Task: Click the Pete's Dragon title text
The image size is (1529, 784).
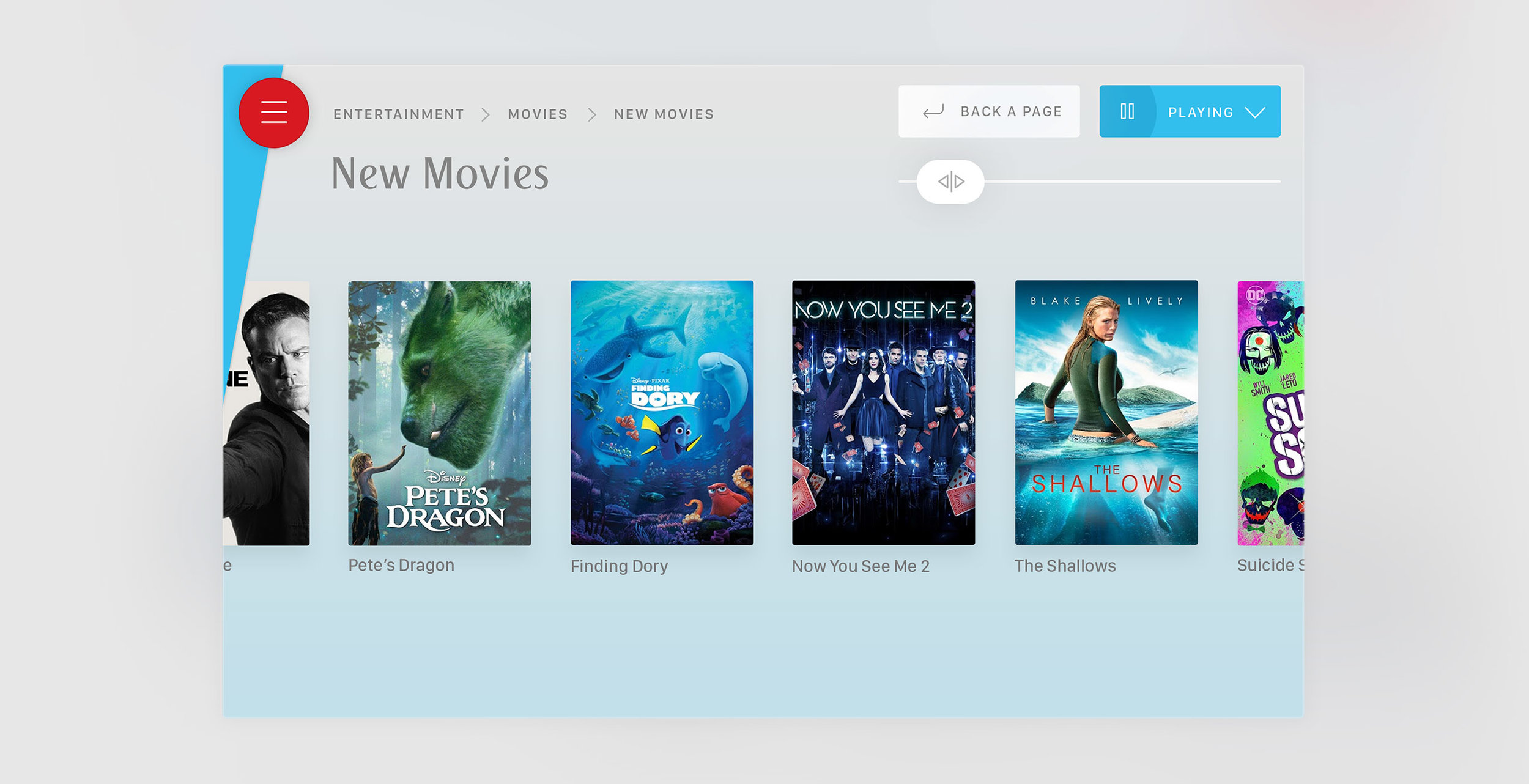Action: 401,565
